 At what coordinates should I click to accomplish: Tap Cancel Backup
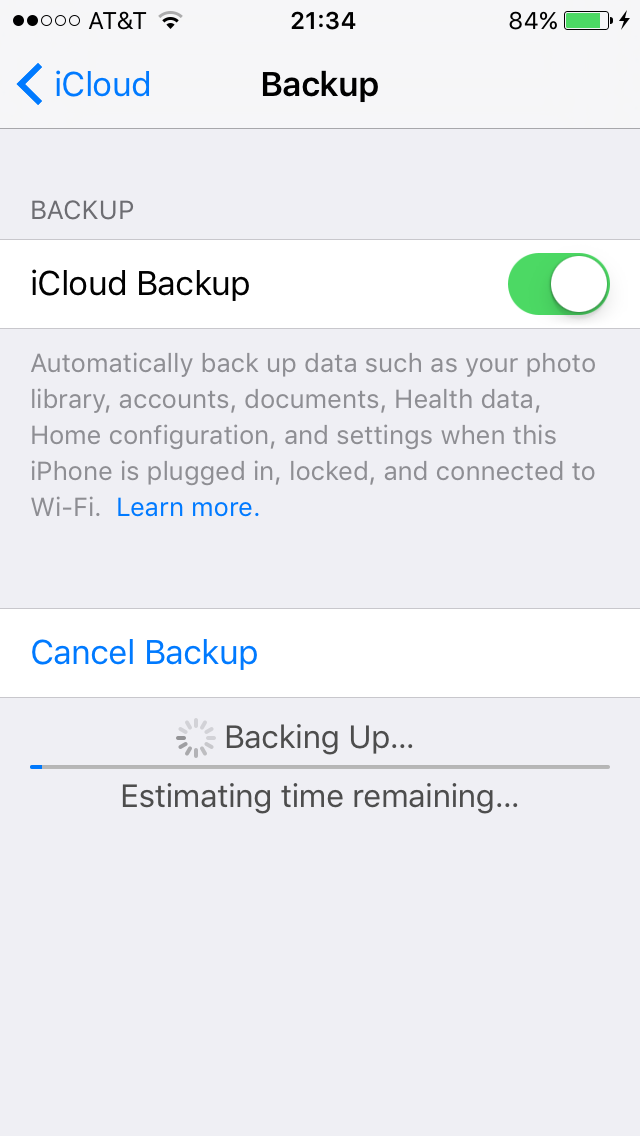(x=144, y=653)
